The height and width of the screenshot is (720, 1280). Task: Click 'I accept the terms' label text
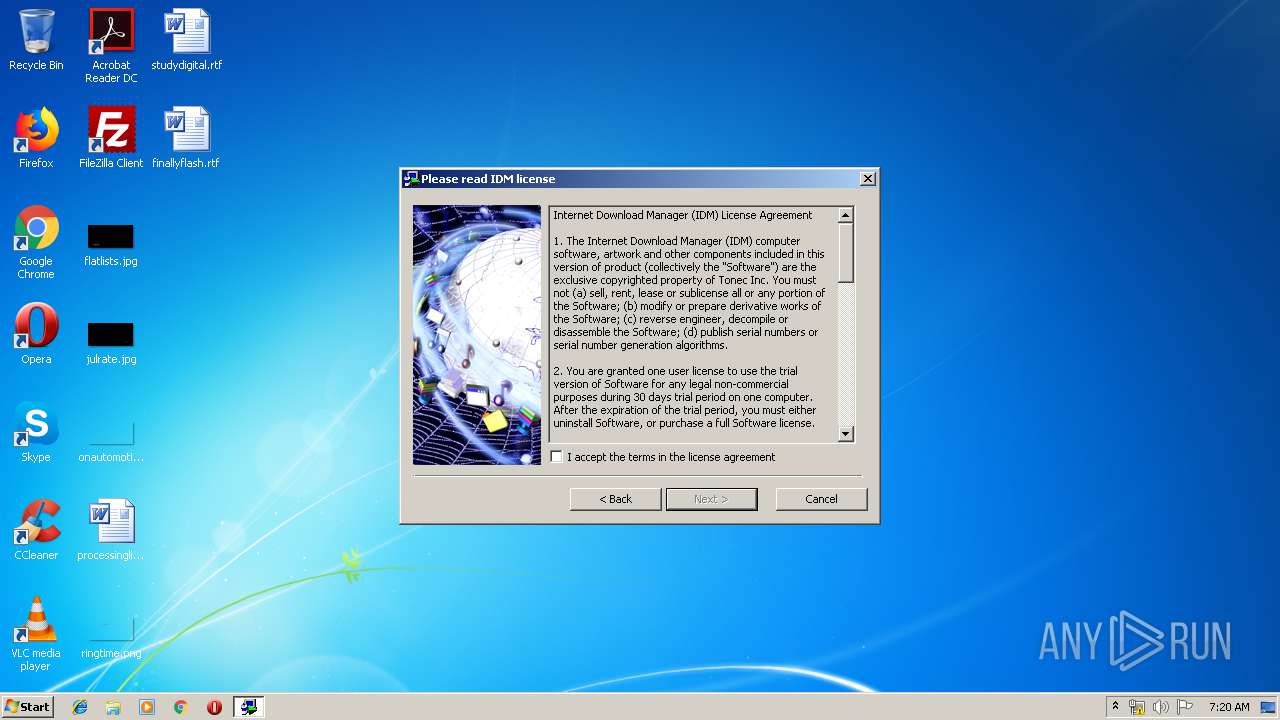671,457
